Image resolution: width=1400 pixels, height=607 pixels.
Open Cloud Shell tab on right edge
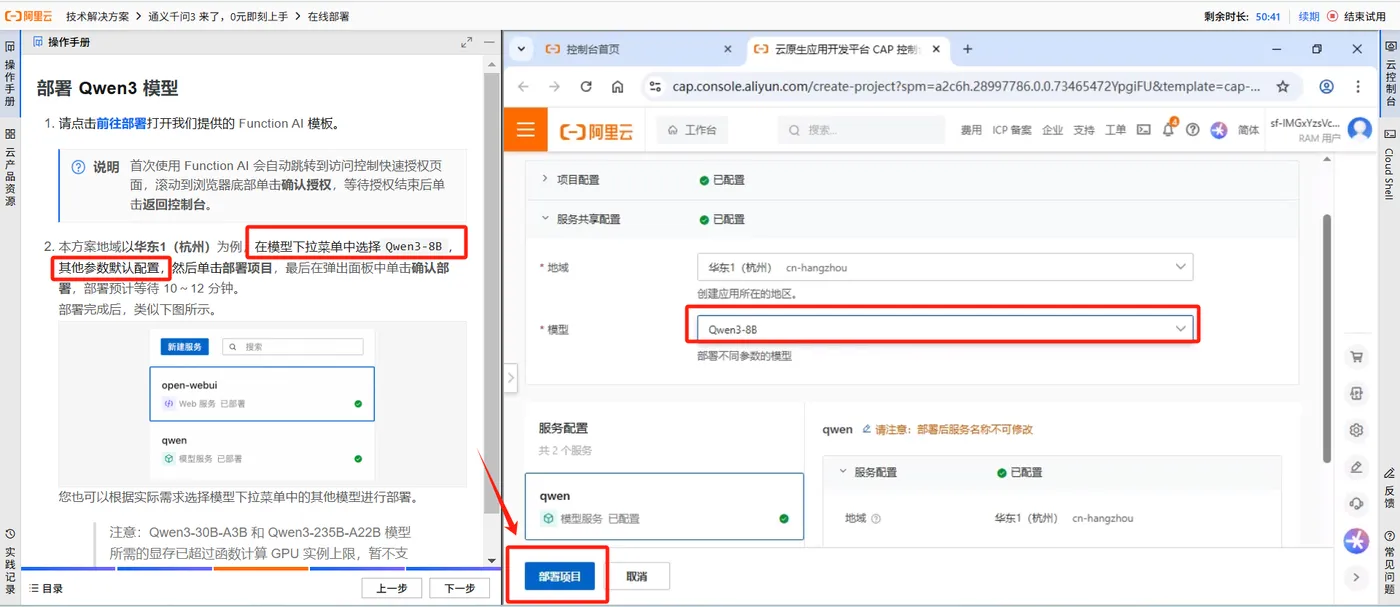click(1390, 165)
